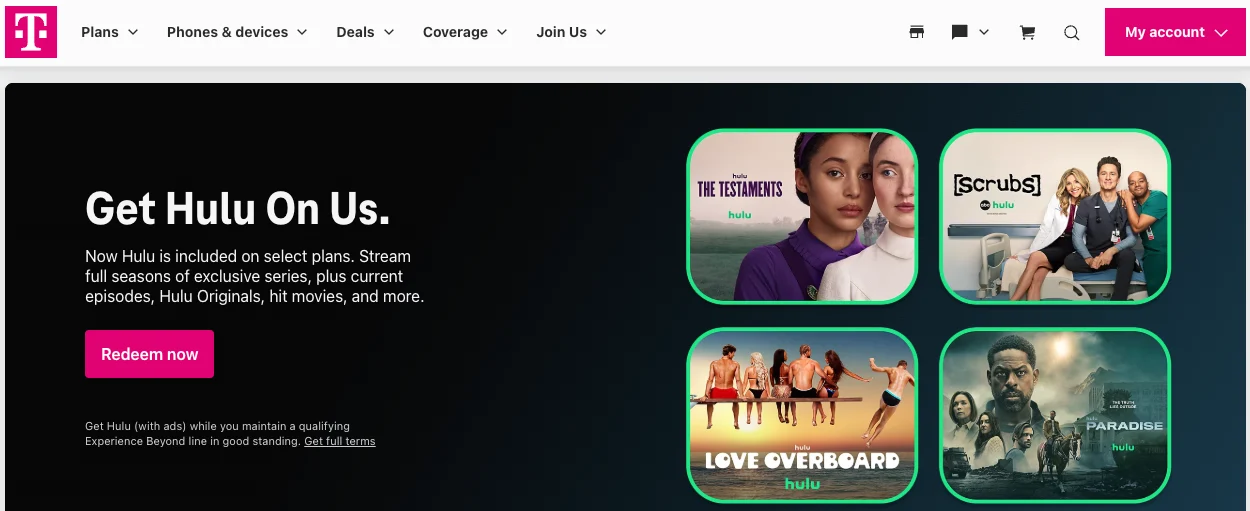This screenshot has height=511, width=1250.
Task: Expand the chevron beside the chat icon
Action: click(x=984, y=32)
